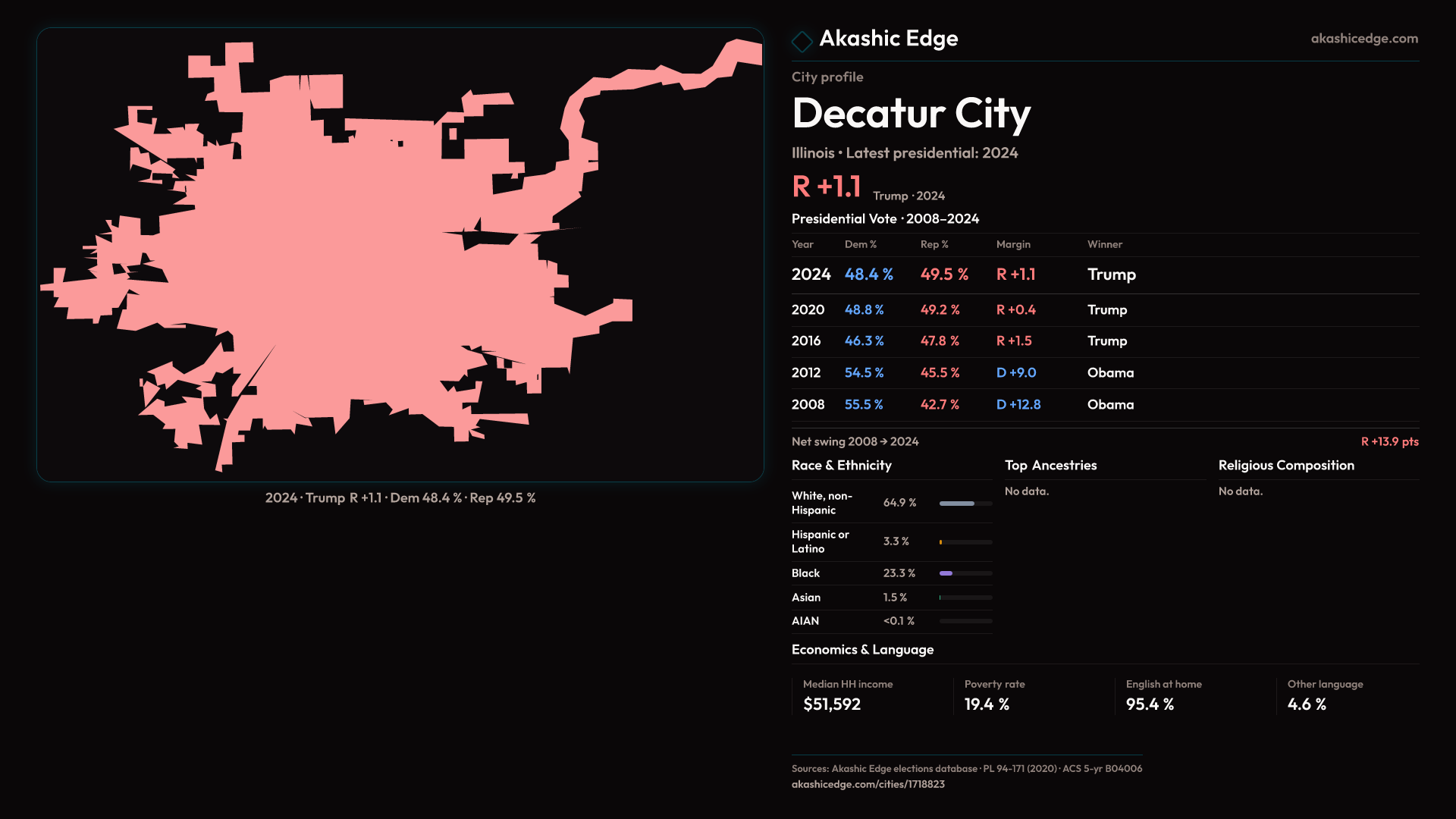1456x819 pixels.
Task: Select the 2012 Obama result row
Action: click(1104, 373)
